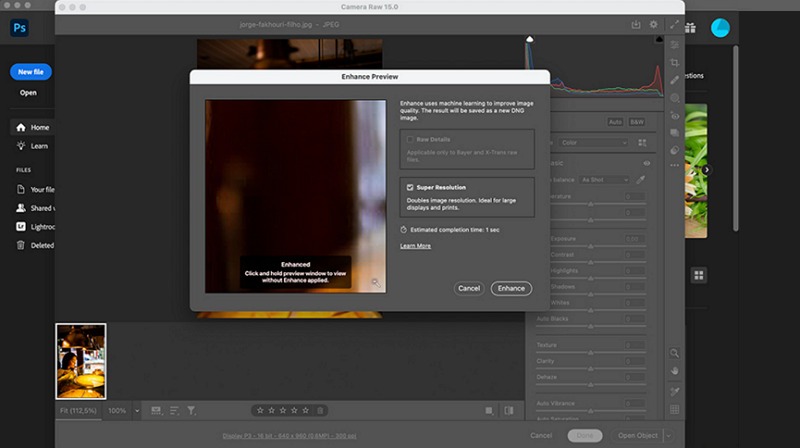Image resolution: width=800 pixels, height=448 pixels.
Task: Open the three-dot more settings icon
Action: (674, 165)
